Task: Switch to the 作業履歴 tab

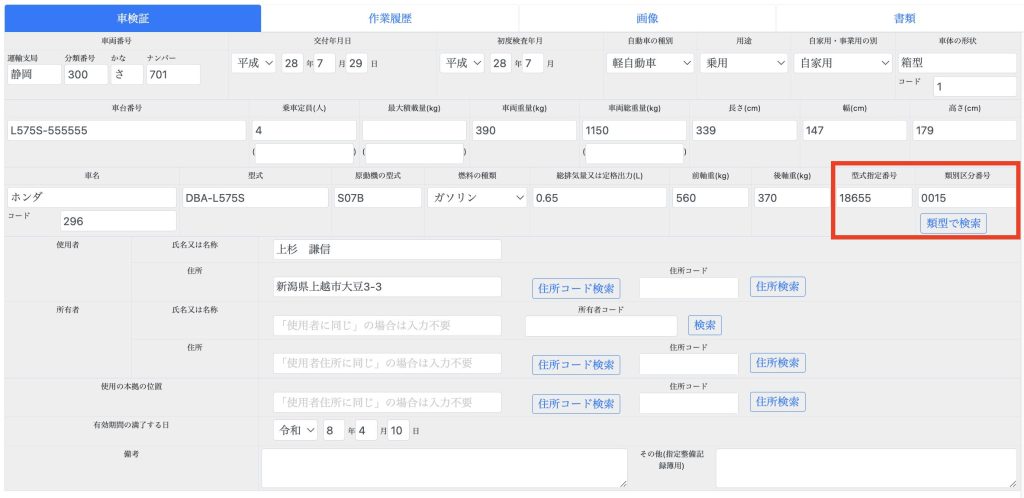Action: [389, 18]
